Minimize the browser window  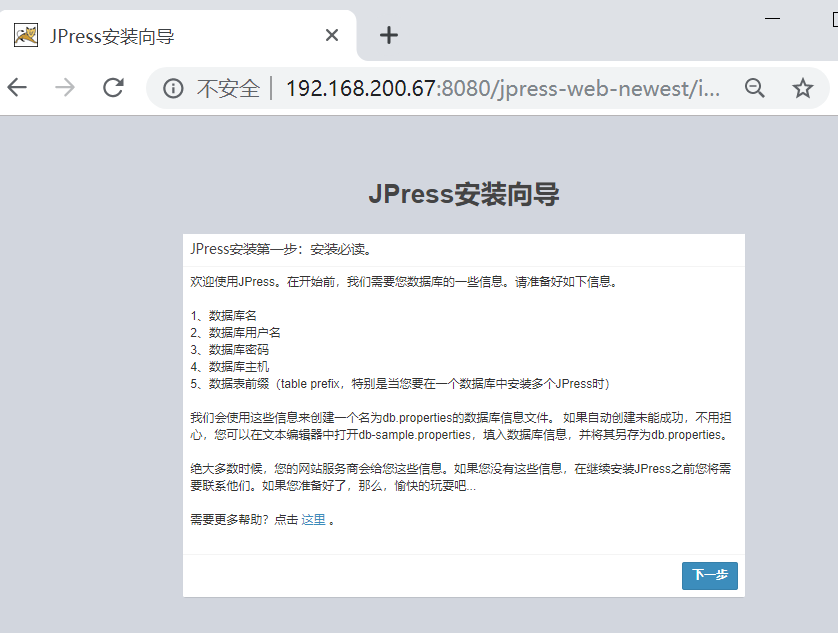coord(772,19)
